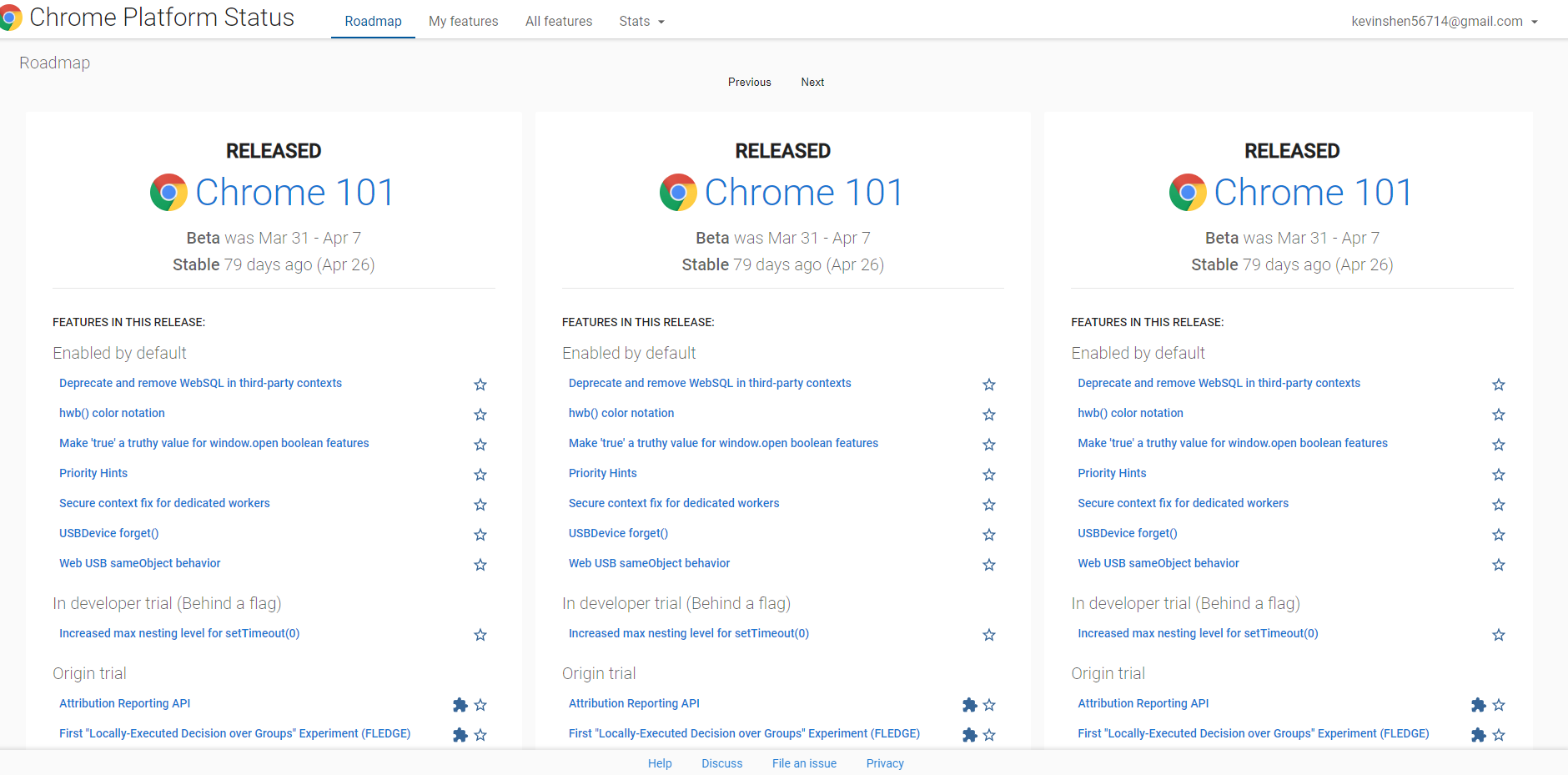The image size is (1568, 775).
Task: Click the star icon next to Priority Hints, first column
Action: click(x=480, y=475)
